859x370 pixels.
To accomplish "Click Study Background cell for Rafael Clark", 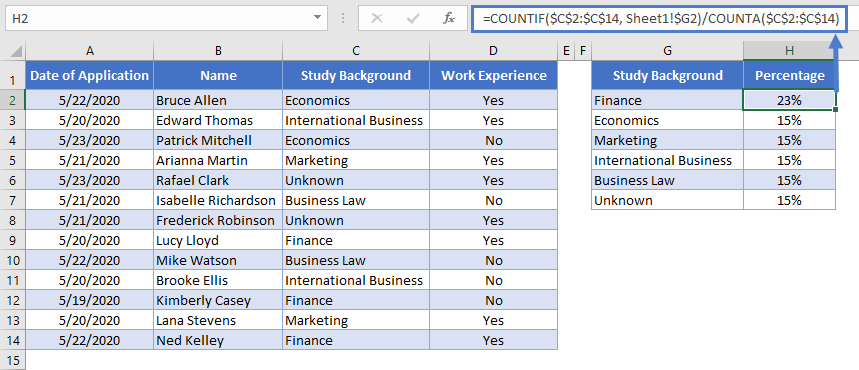I will 356,181.
